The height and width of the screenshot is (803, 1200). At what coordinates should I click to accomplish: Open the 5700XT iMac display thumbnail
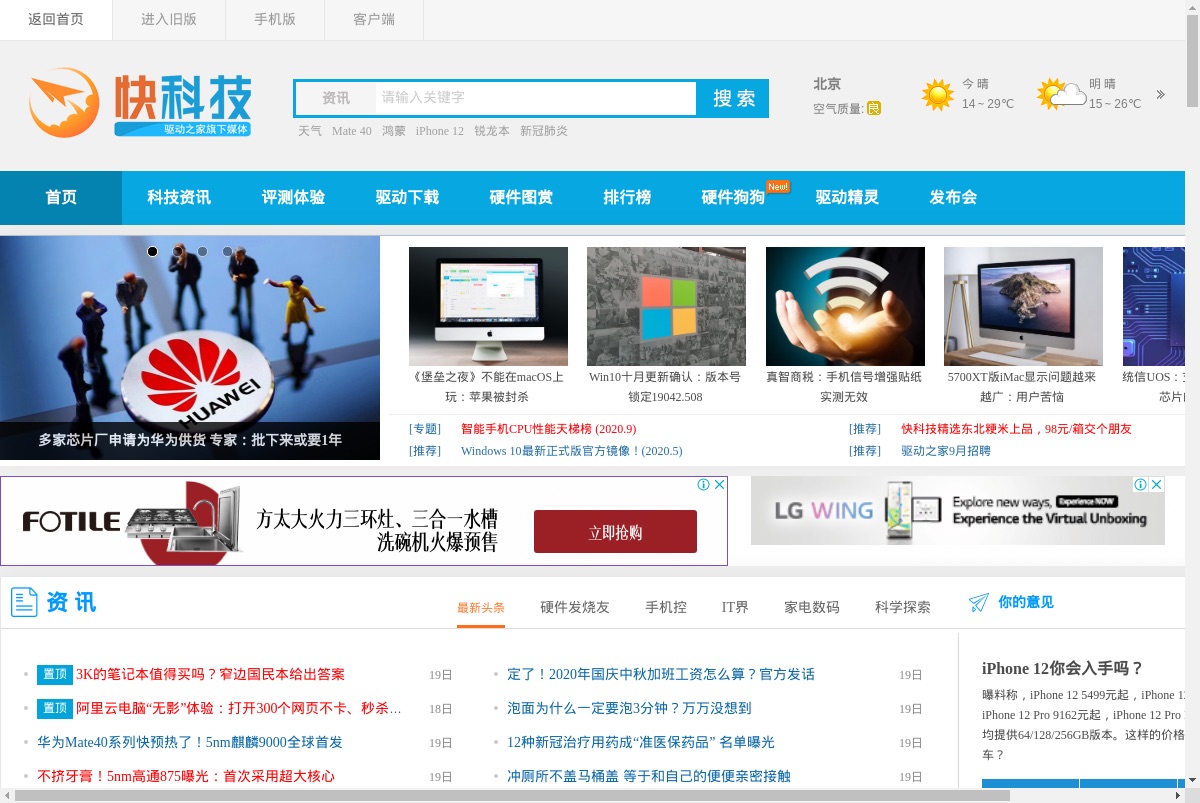[x=1023, y=306]
